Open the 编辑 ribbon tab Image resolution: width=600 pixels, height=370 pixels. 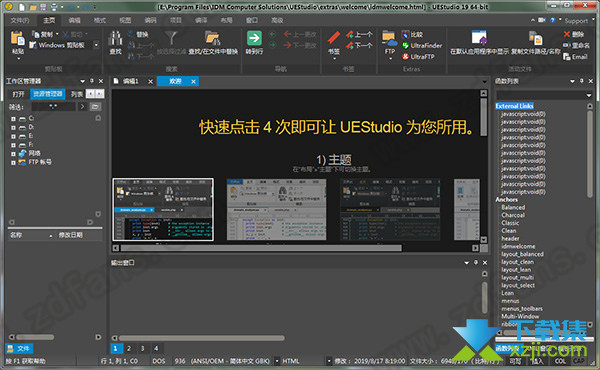(x=75, y=20)
